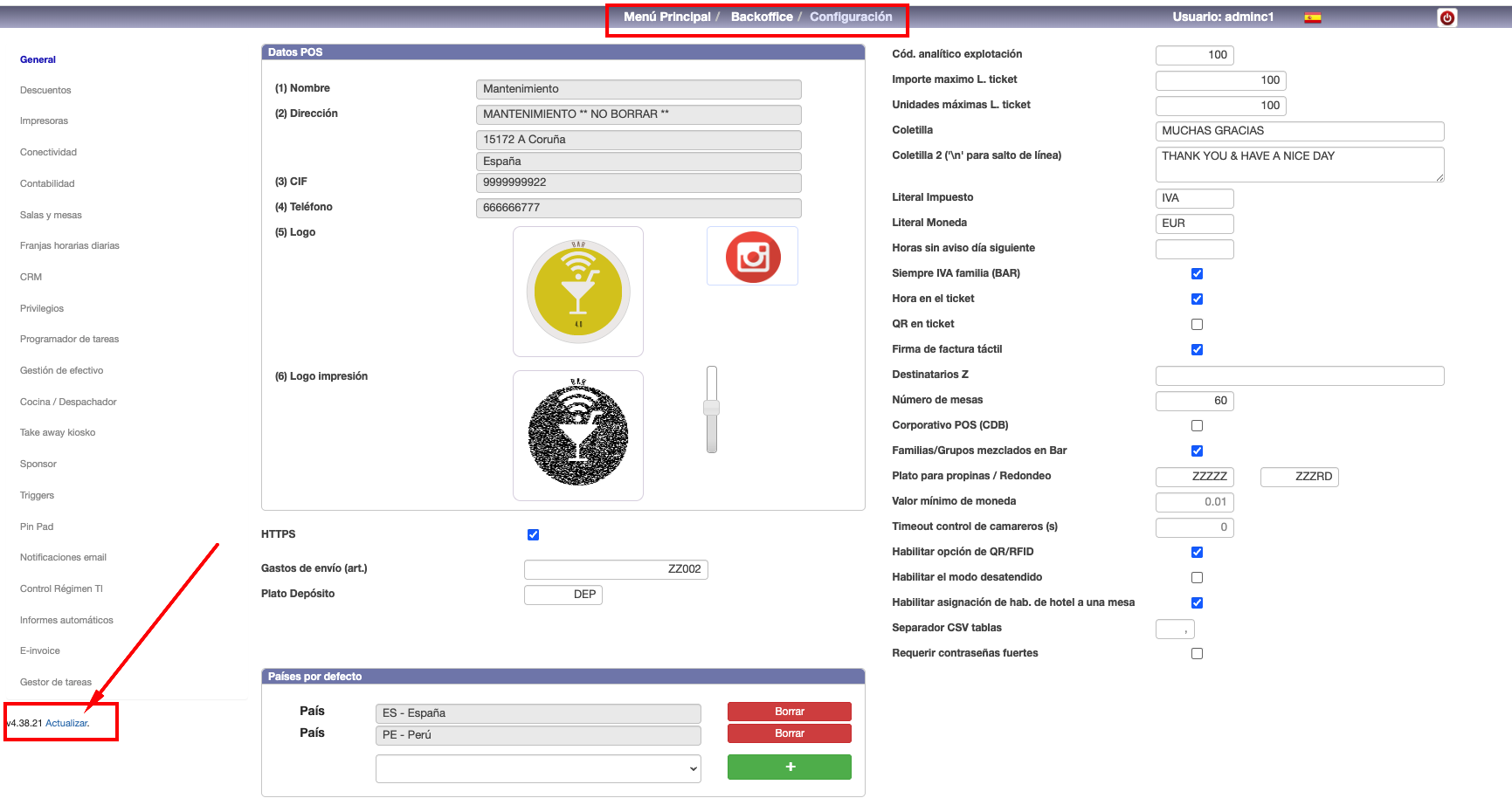Click the Actualizar version link
This screenshot has height=805, width=1512.
coord(67,724)
